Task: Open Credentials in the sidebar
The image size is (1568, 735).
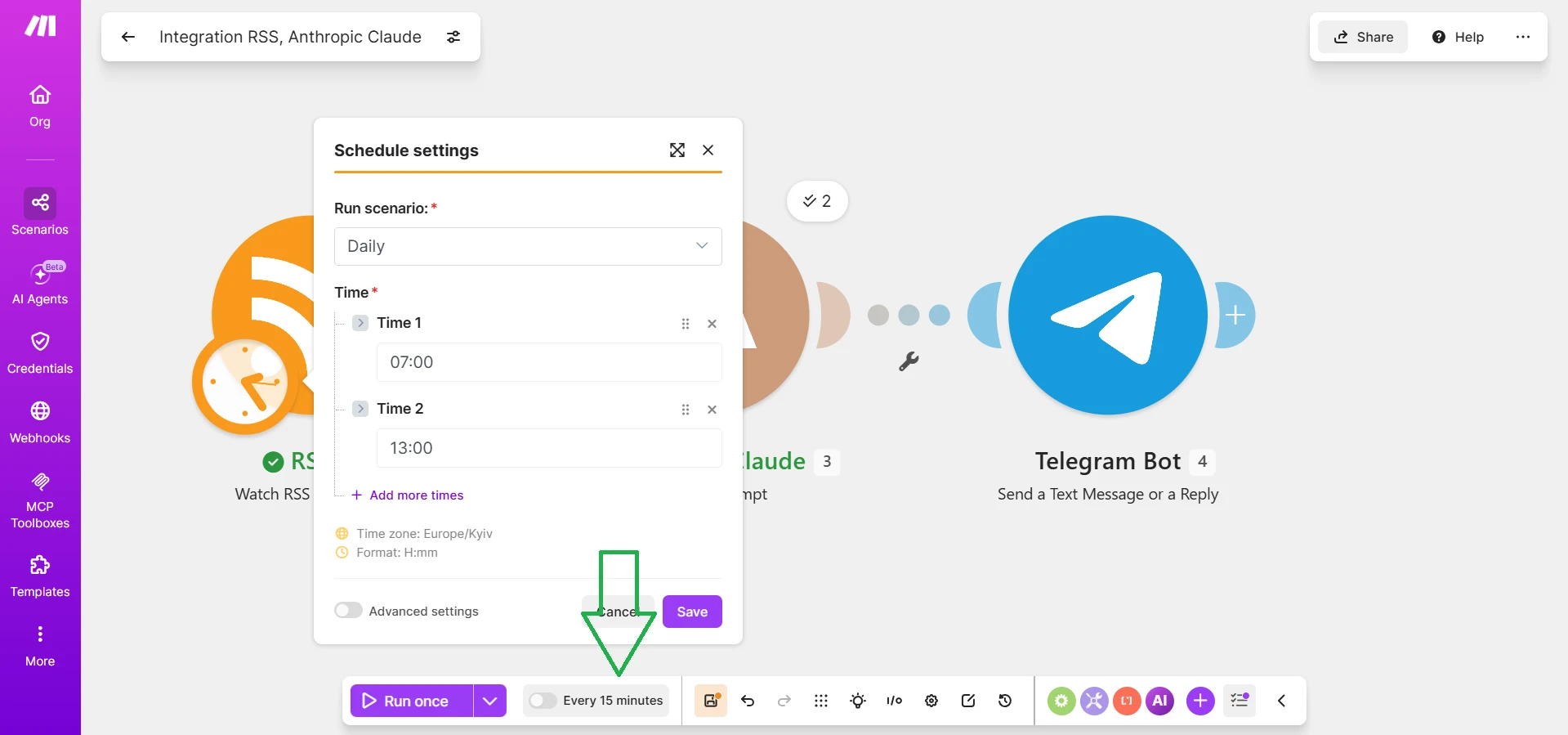Action: pos(40,353)
